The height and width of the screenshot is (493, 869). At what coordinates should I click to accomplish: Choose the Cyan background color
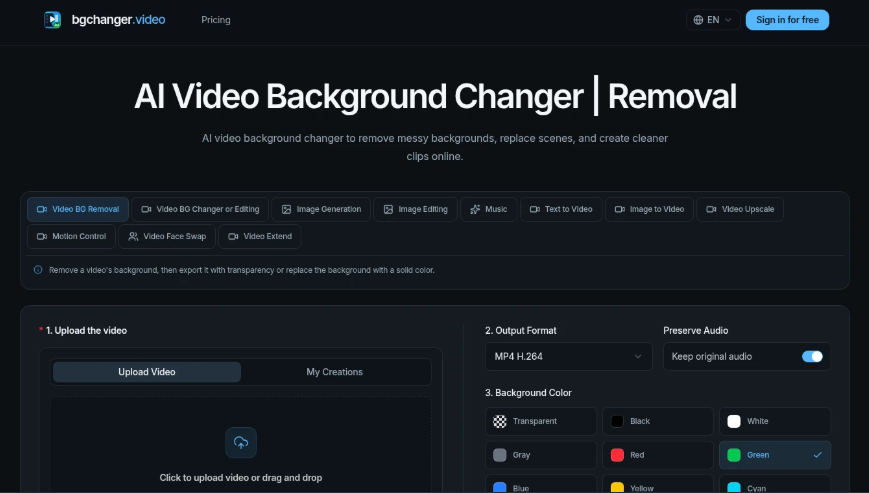tap(775, 484)
